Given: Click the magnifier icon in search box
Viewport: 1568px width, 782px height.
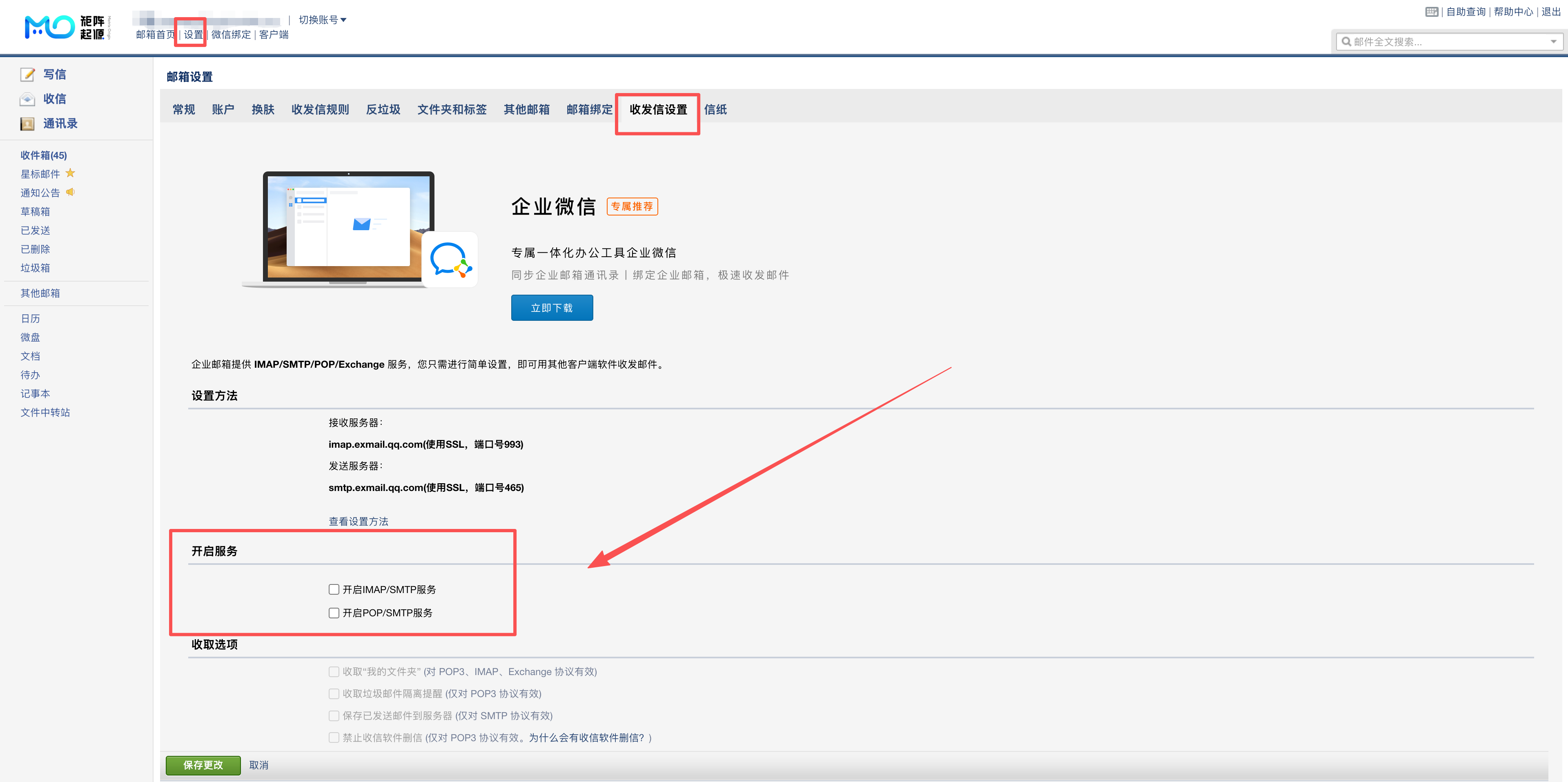Looking at the screenshot, I should (x=1346, y=41).
